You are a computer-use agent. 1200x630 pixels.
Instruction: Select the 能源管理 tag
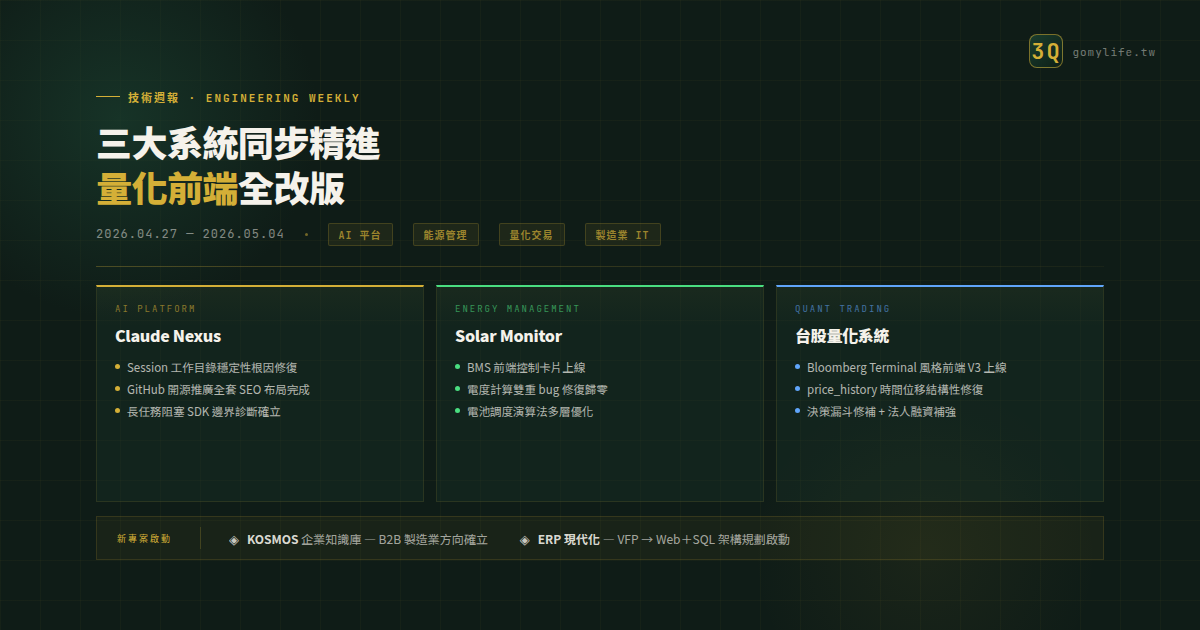[445, 235]
